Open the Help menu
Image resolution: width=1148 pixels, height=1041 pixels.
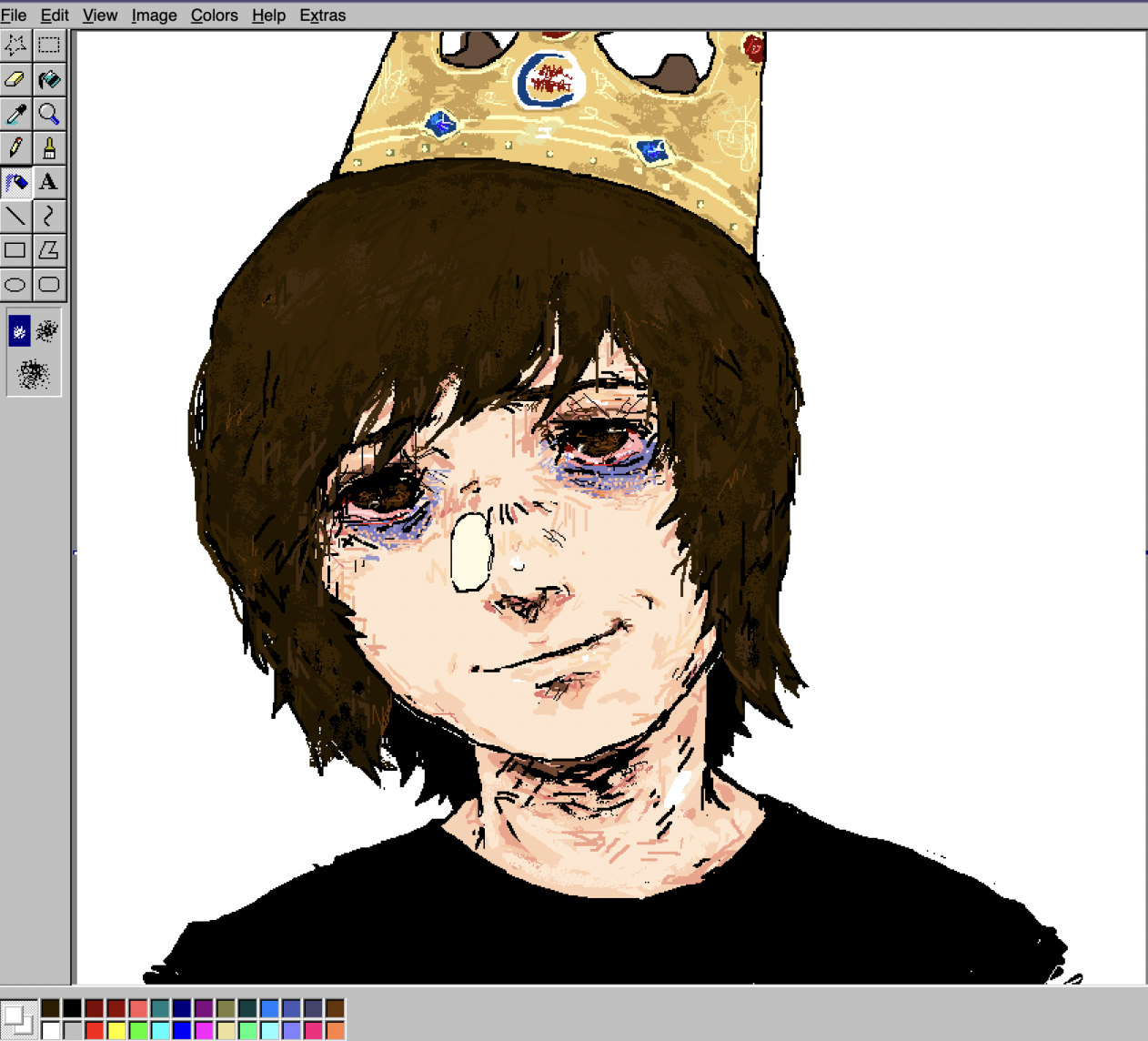[x=268, y=15]
